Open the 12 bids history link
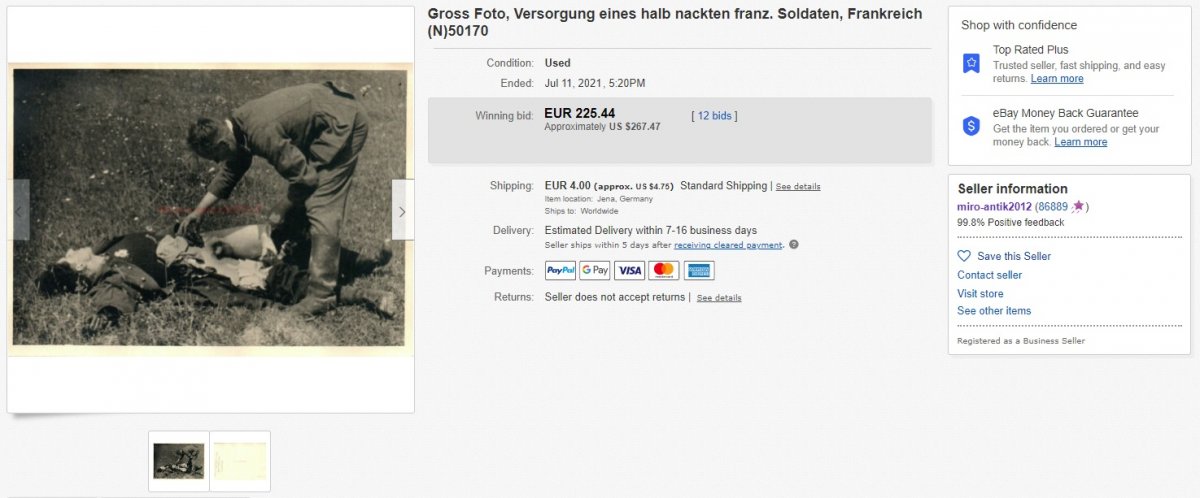The height and width of the screenshot is (498, 1200). pos(714,116)
